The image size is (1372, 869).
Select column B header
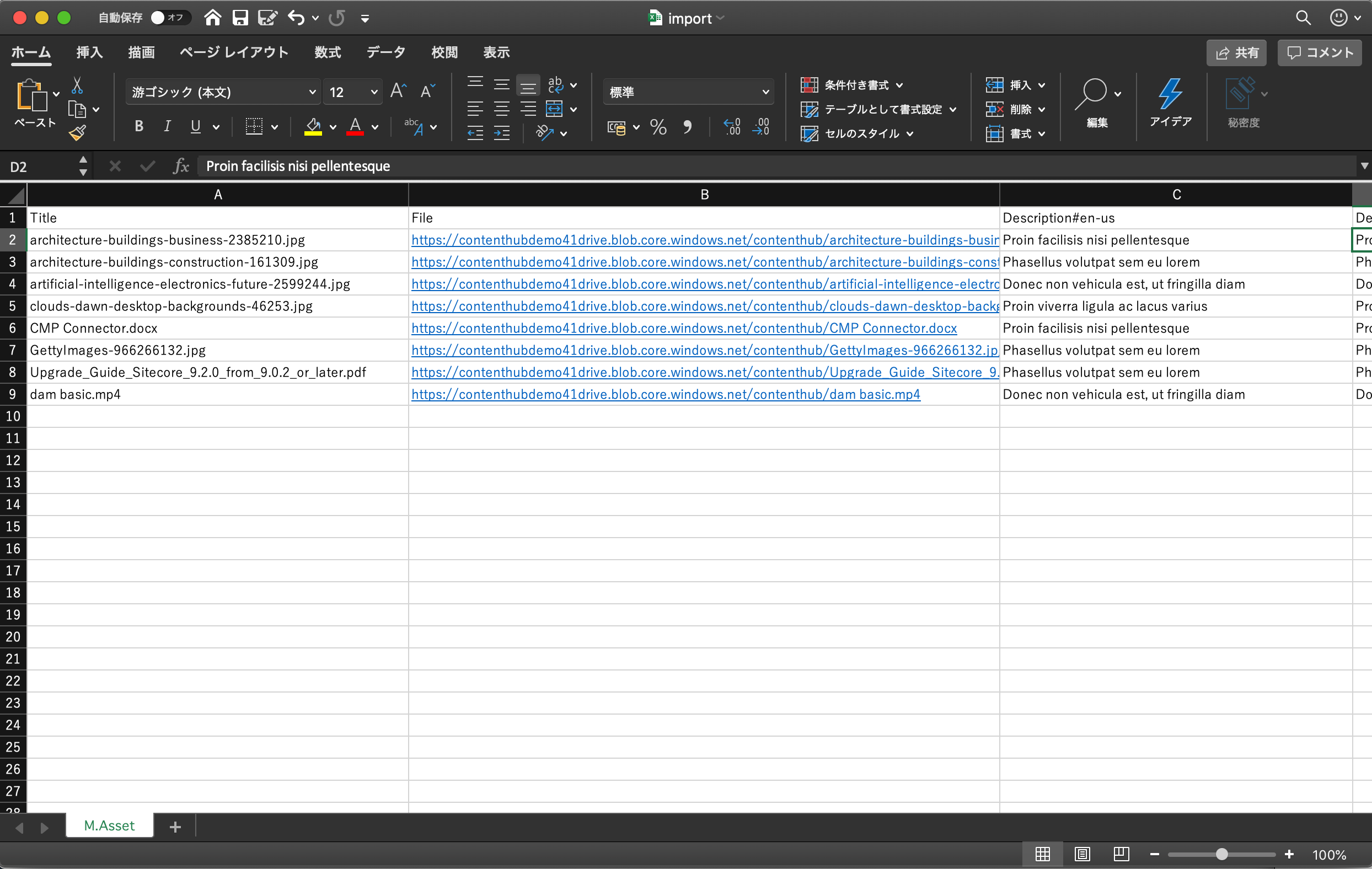point(704,195)
